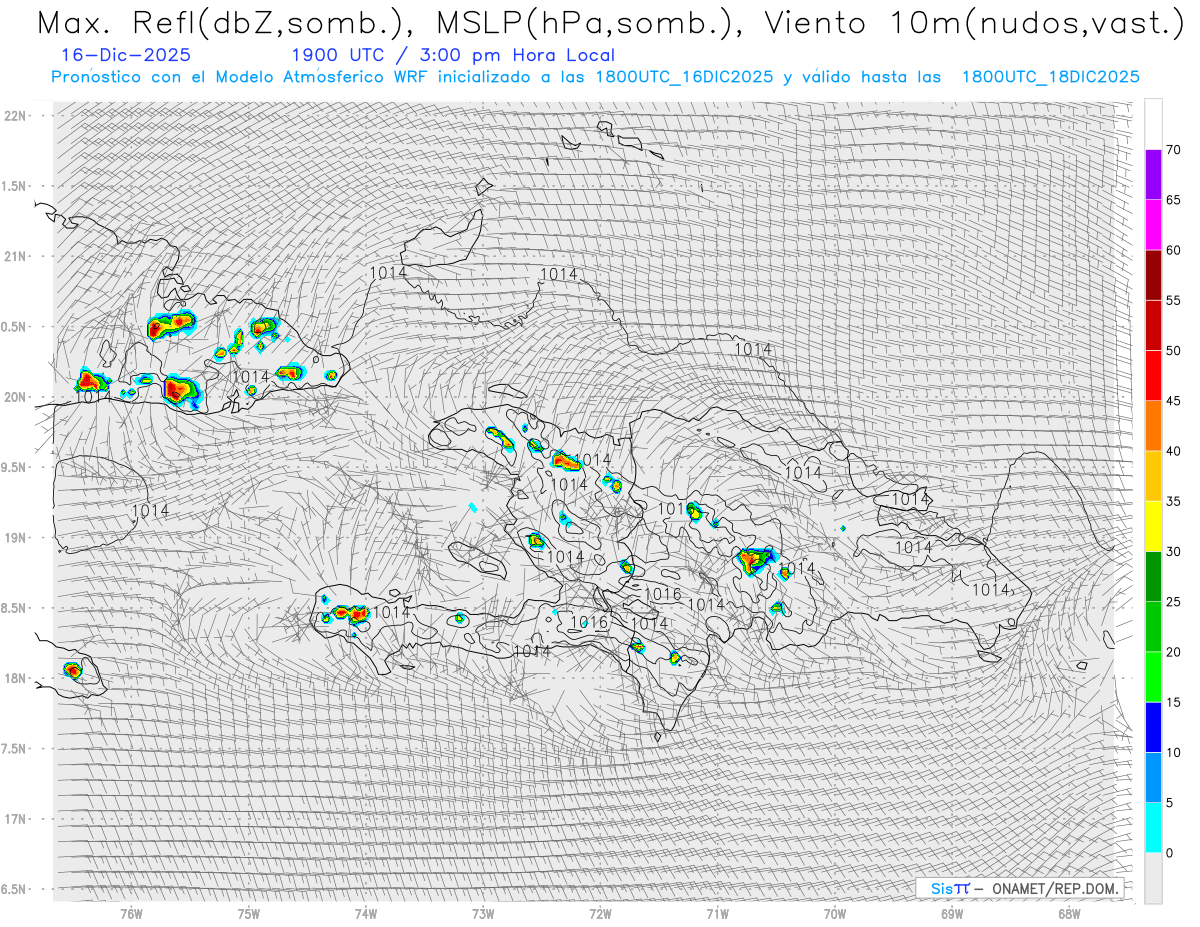Select the orange 40–45 dBZ colorbar segment
Screen dimensions: 1200x927
click(1153, 426)
